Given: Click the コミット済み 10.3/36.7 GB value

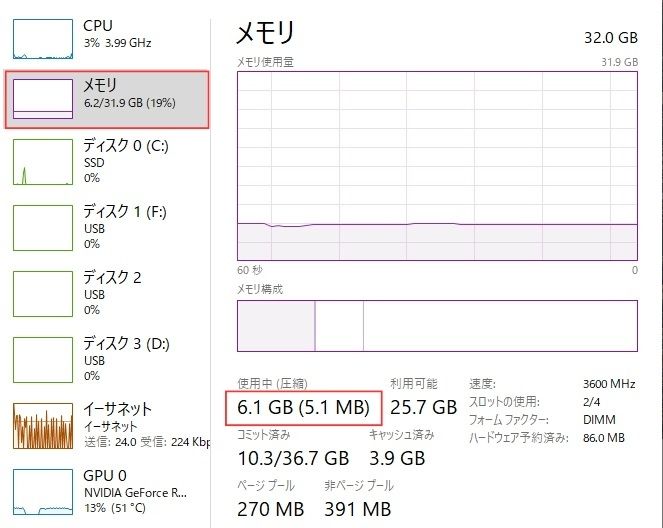Looking at the screenshot, I should click(x=293, y=458).
